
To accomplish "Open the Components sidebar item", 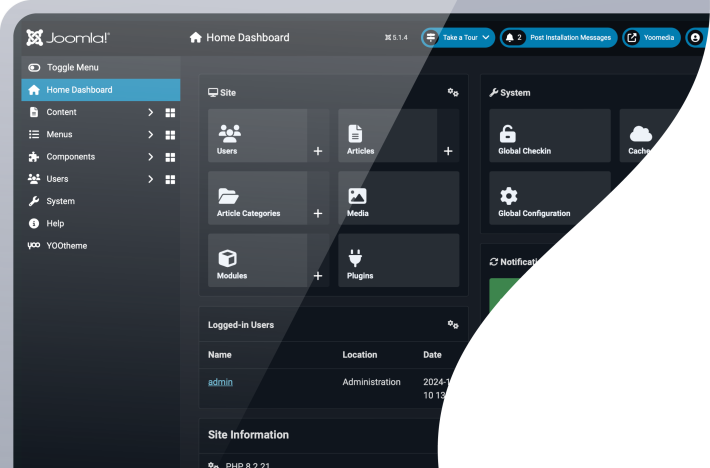I will (x=71, y=157).
